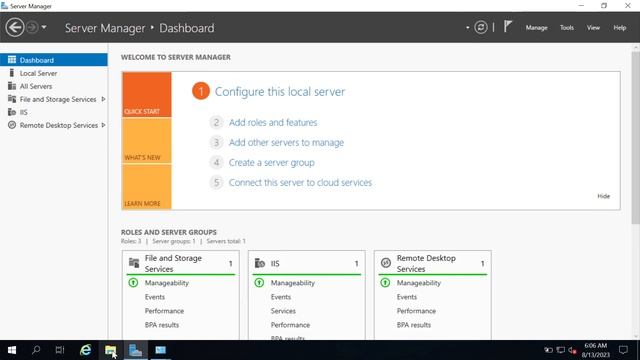Expand Remote Desktop Services sidebar arrow
640x360 pixels.
click(103, 125)
